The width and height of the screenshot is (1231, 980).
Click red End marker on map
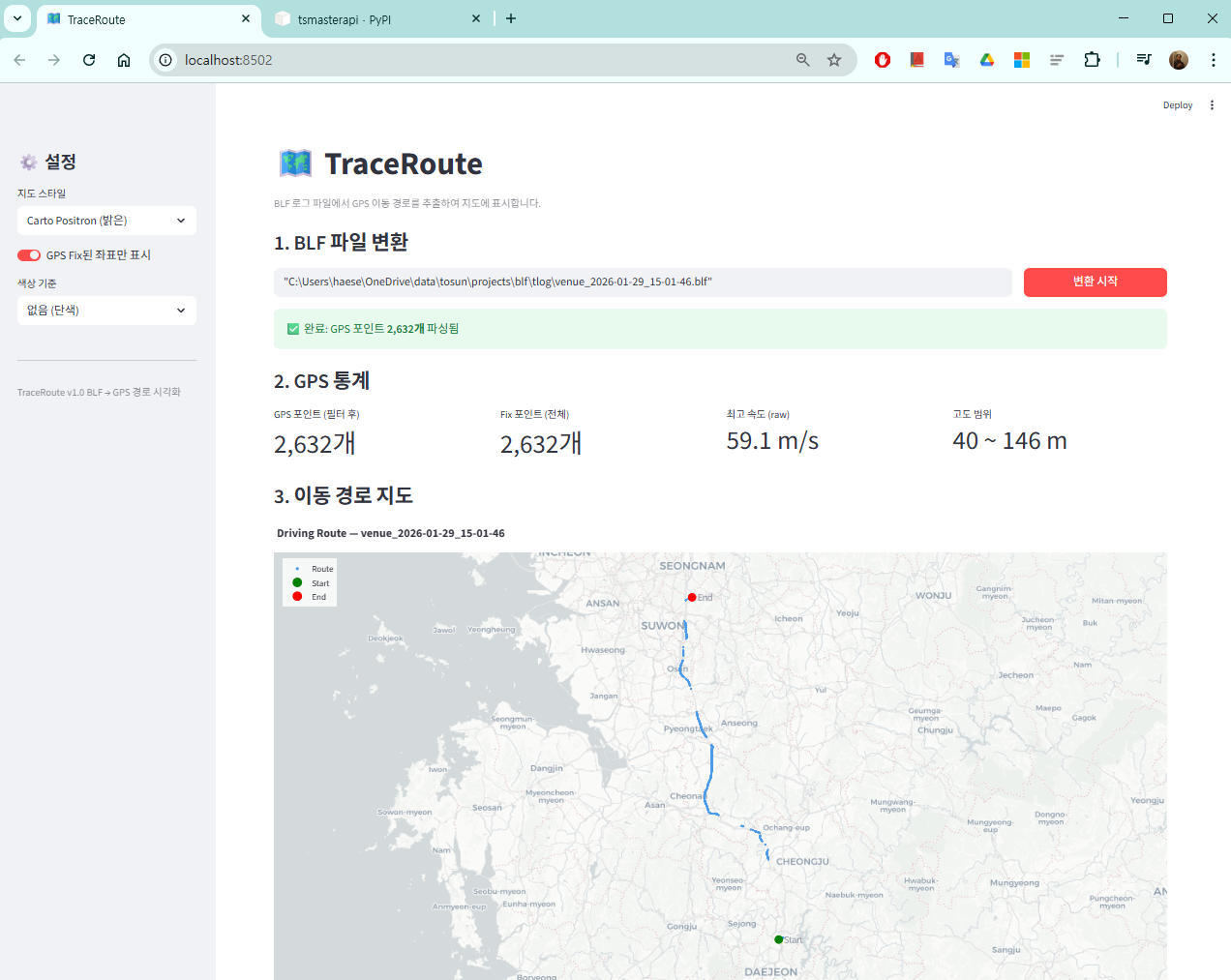coord(692,597)
